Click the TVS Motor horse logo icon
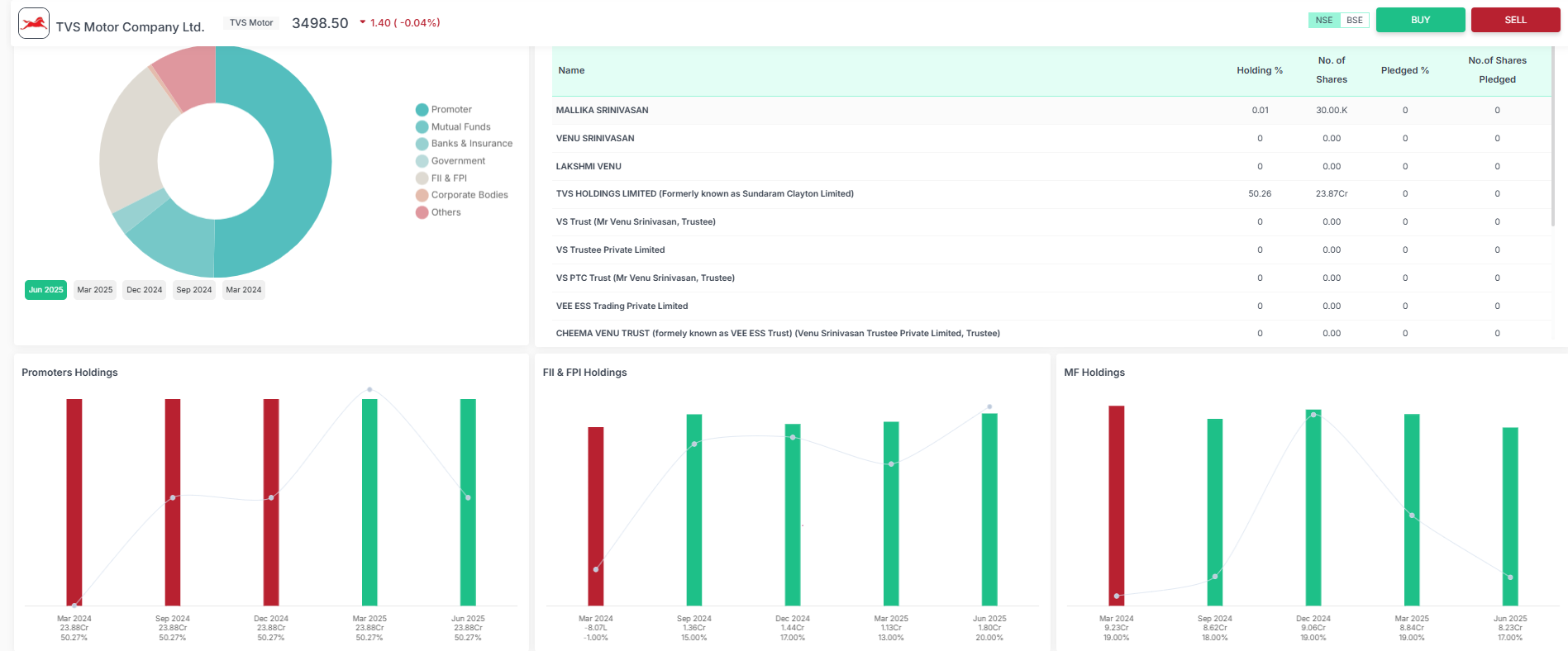 [x=34, y=23]
